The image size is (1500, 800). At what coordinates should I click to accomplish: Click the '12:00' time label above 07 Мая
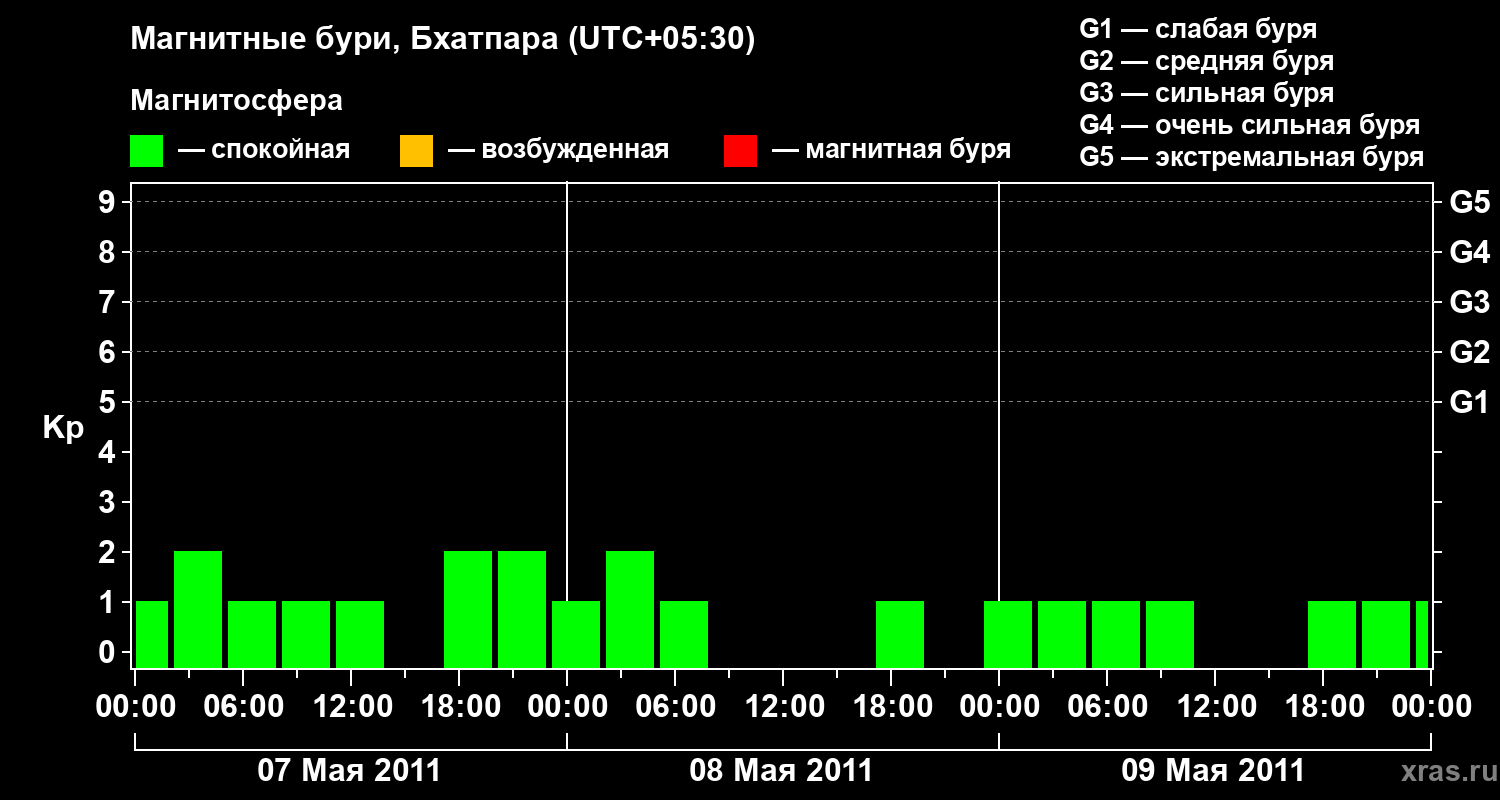[351, 707]
